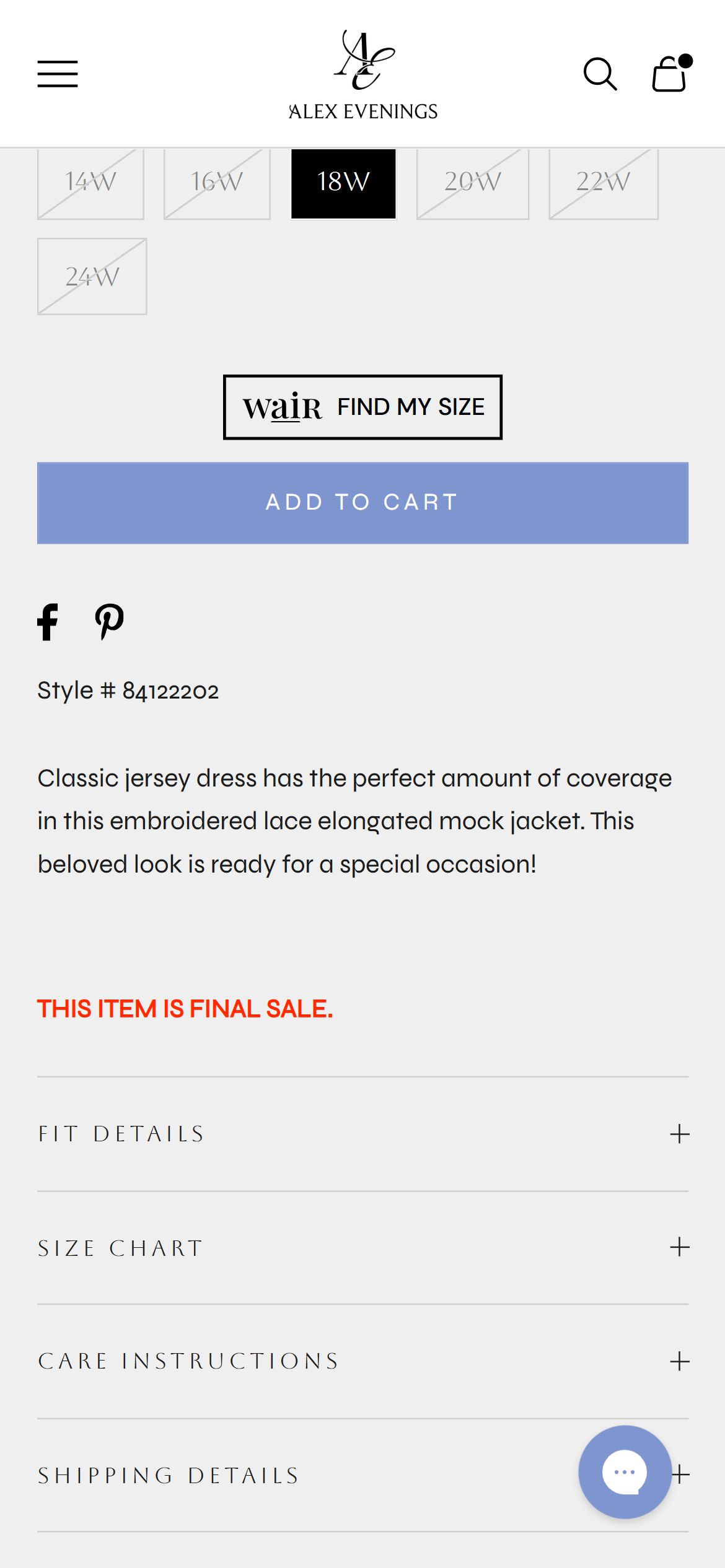
Task: Select size 16W option
Action: click(x=217, y=183)
